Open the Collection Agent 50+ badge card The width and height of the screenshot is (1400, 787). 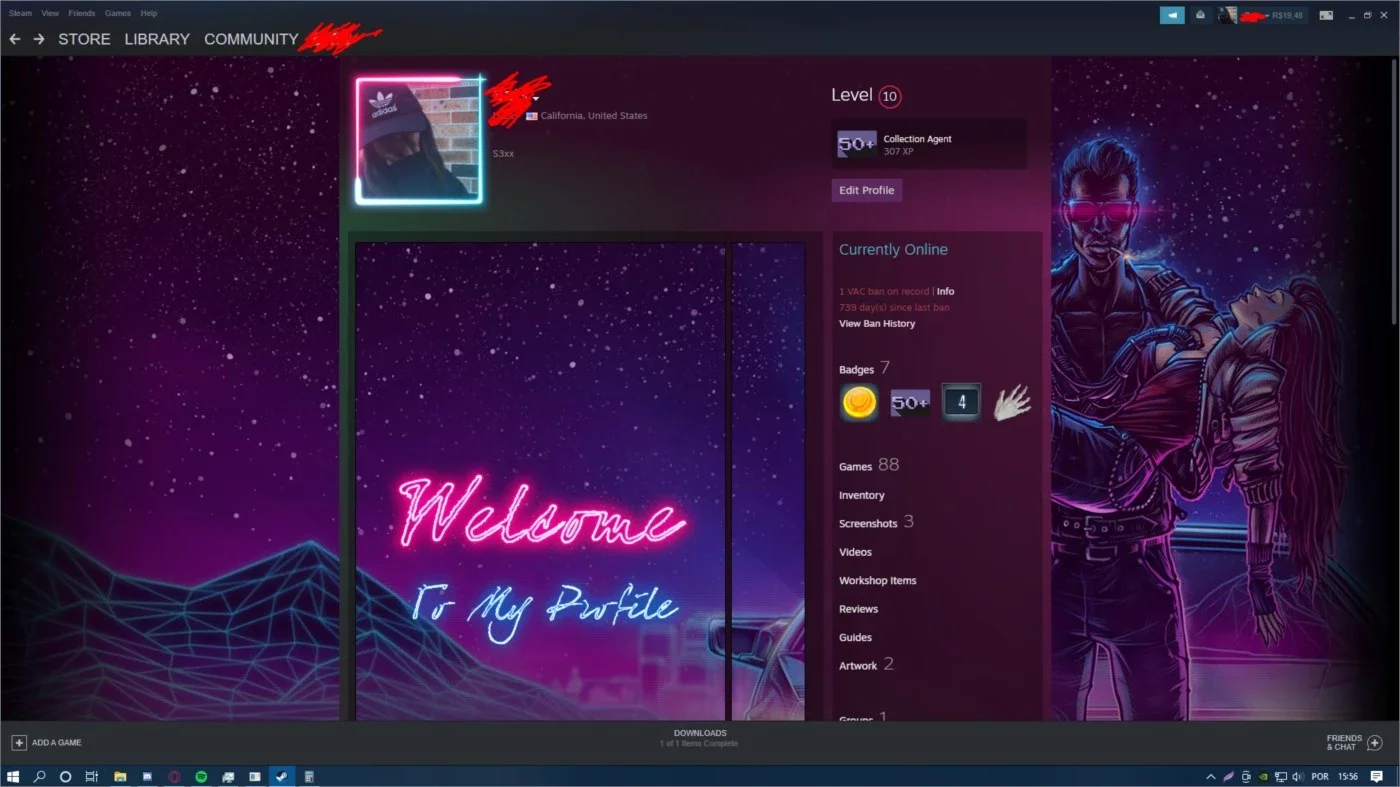(929, 145)
